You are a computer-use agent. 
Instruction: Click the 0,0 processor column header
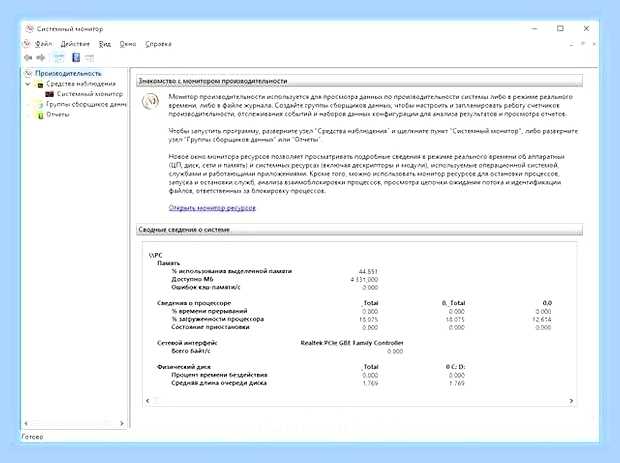point(547,303)
